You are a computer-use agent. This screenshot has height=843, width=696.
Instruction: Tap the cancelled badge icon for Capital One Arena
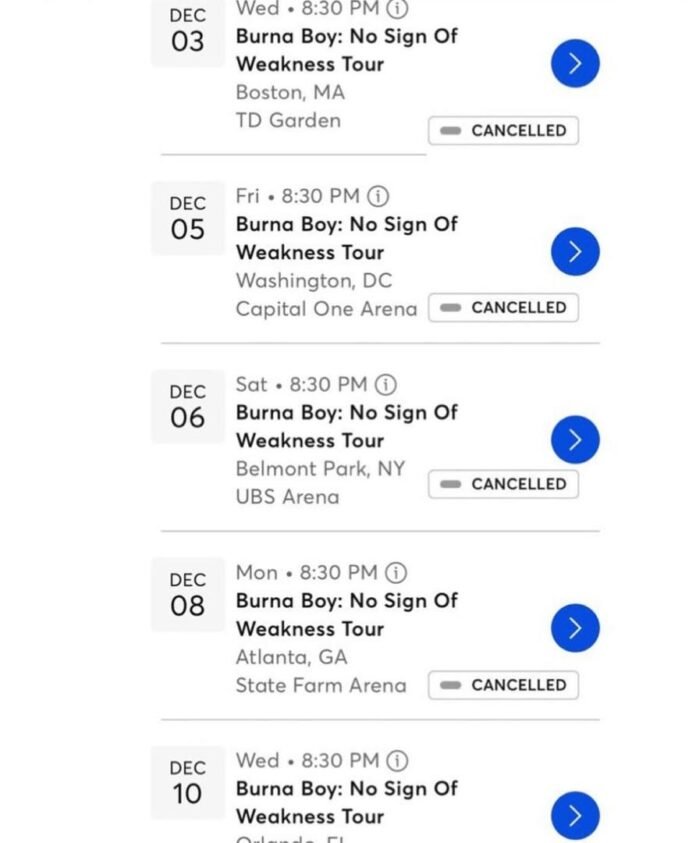tap(452, 308)
